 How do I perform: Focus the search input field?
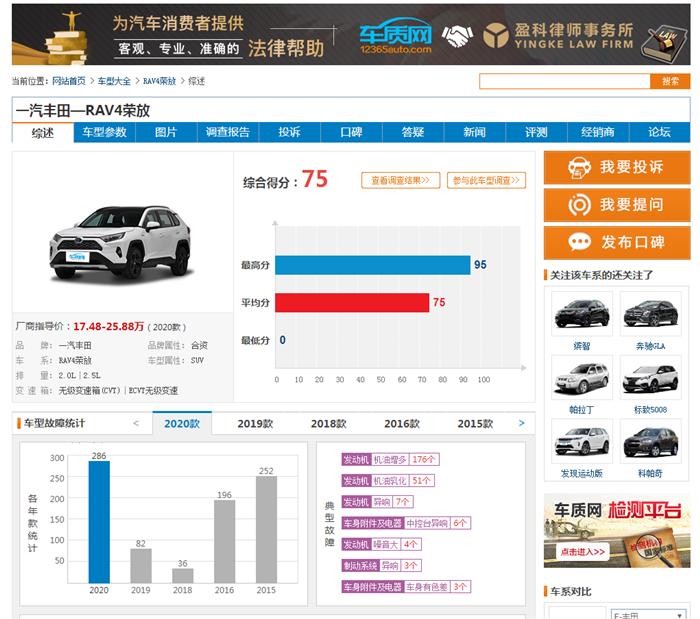click(565, 81)
